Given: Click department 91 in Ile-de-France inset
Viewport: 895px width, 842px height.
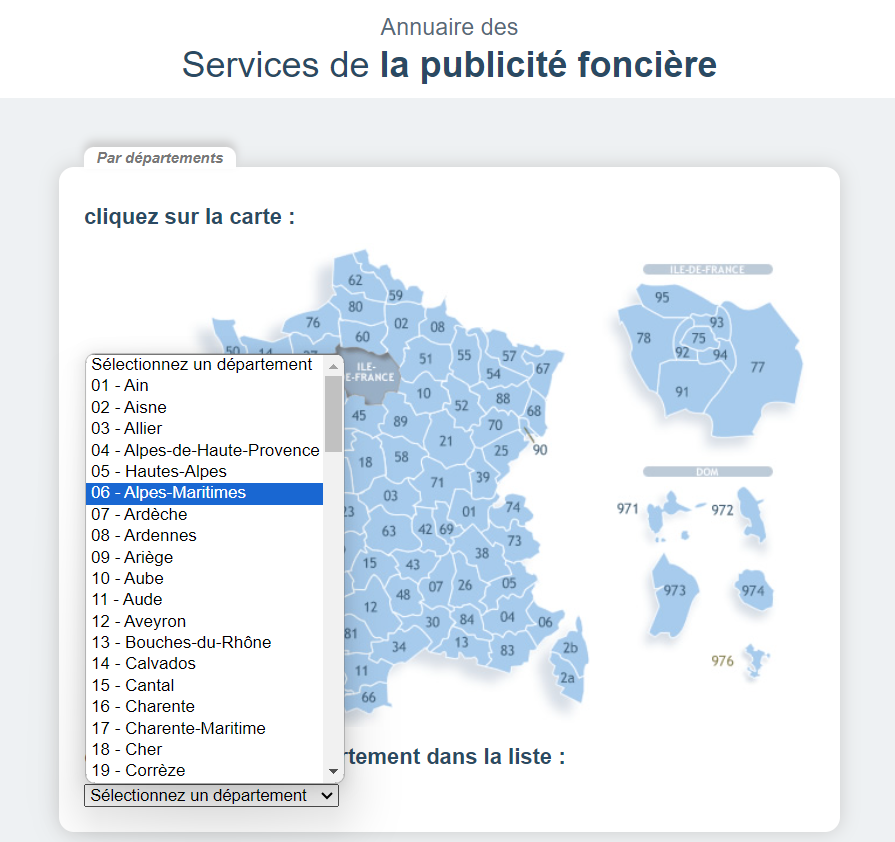Looking at the screenshot, I should tap(682, 392).
